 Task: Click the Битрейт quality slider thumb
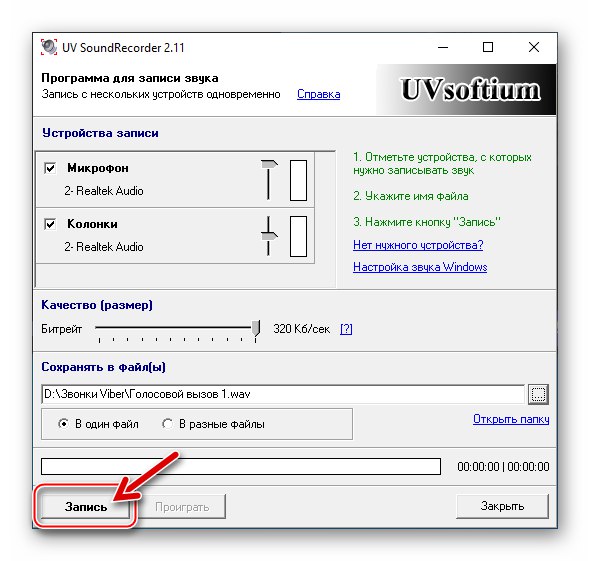(256, 328)
